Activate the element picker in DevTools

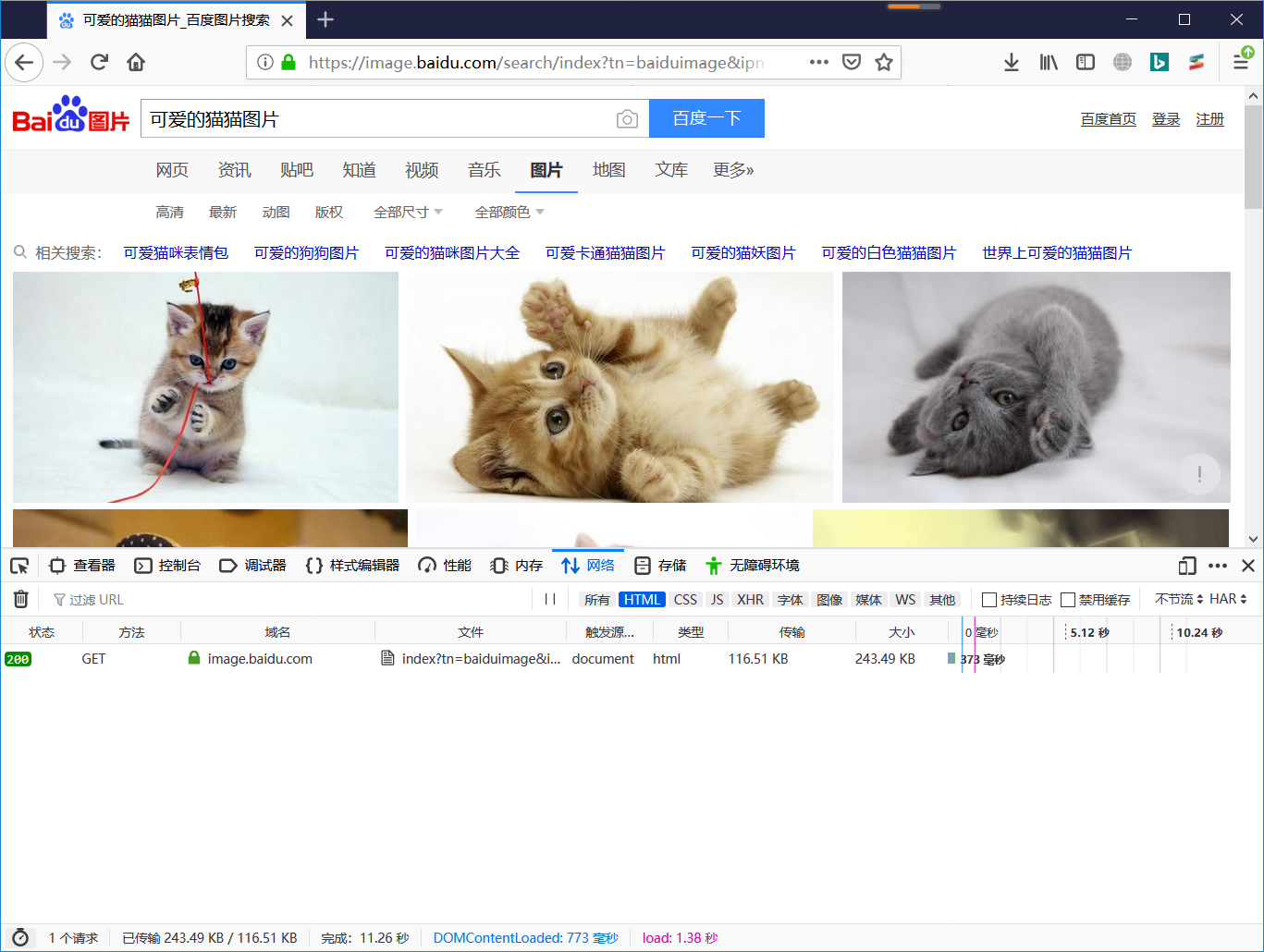point(19,566)
